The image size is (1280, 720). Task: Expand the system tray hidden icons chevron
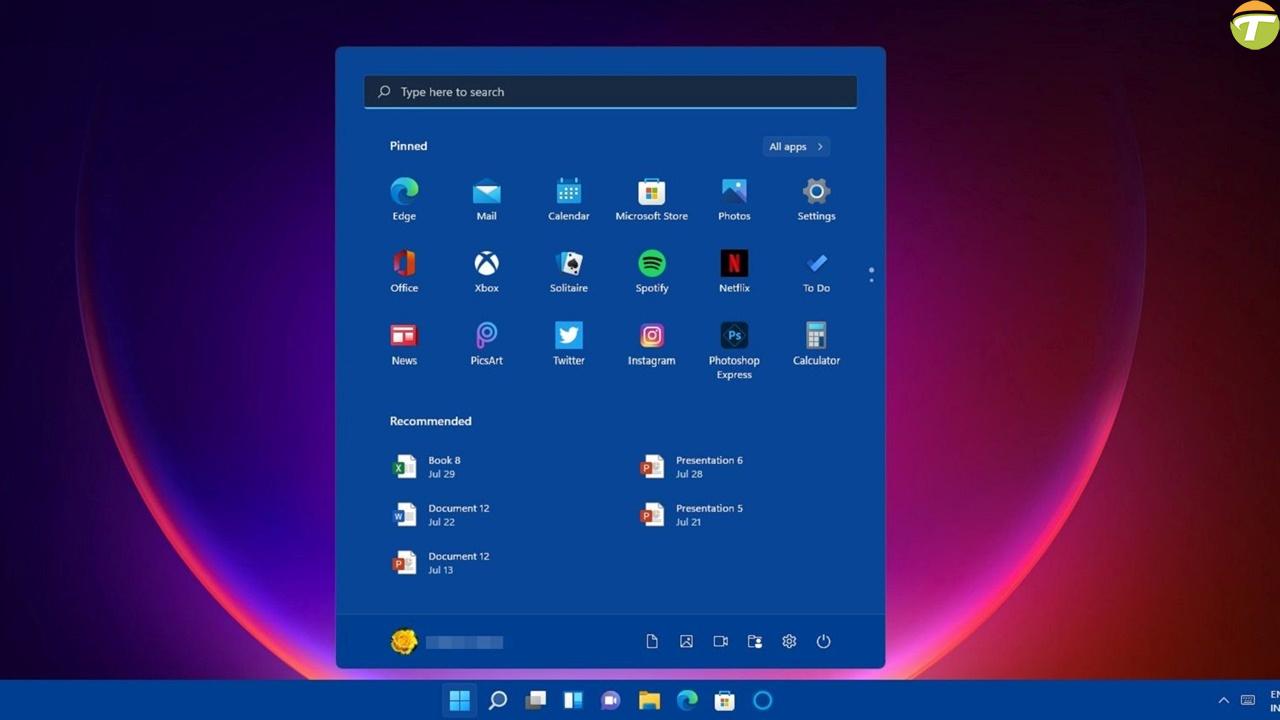pos(1223,700)
